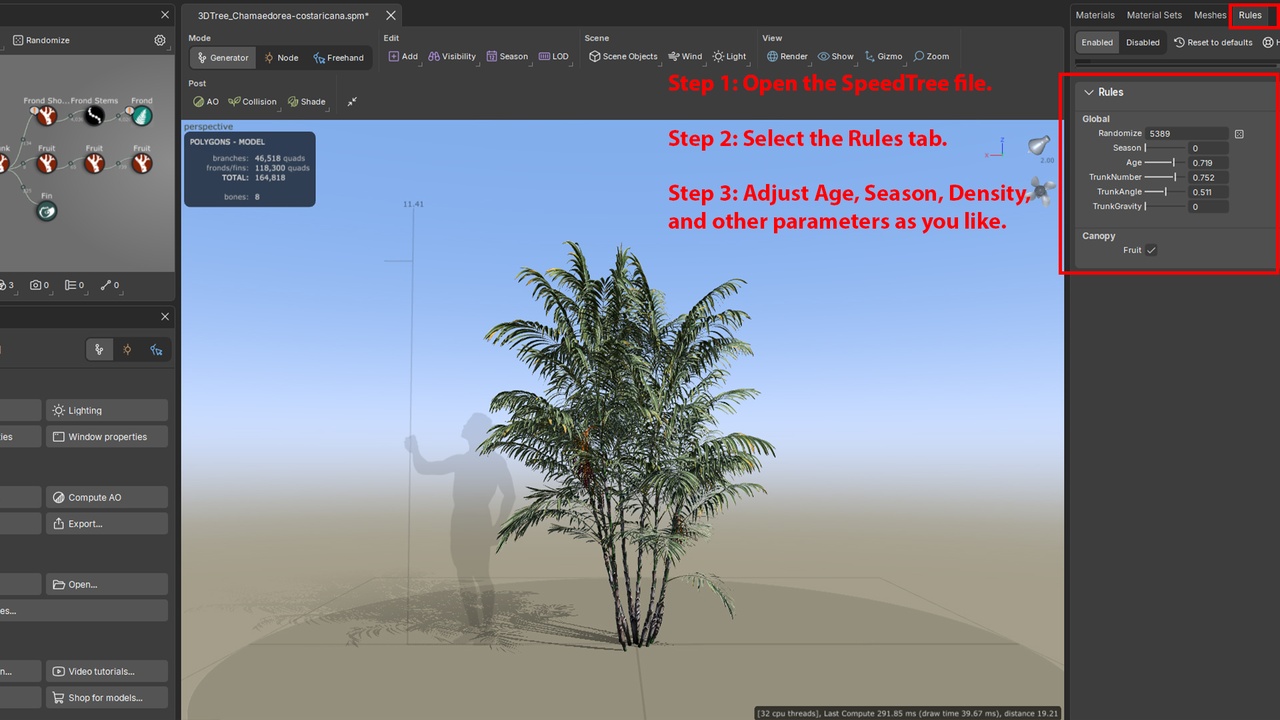Adjust the TrunkNumber slider
Screen dimensions: 1280x720
(1165, 177)
